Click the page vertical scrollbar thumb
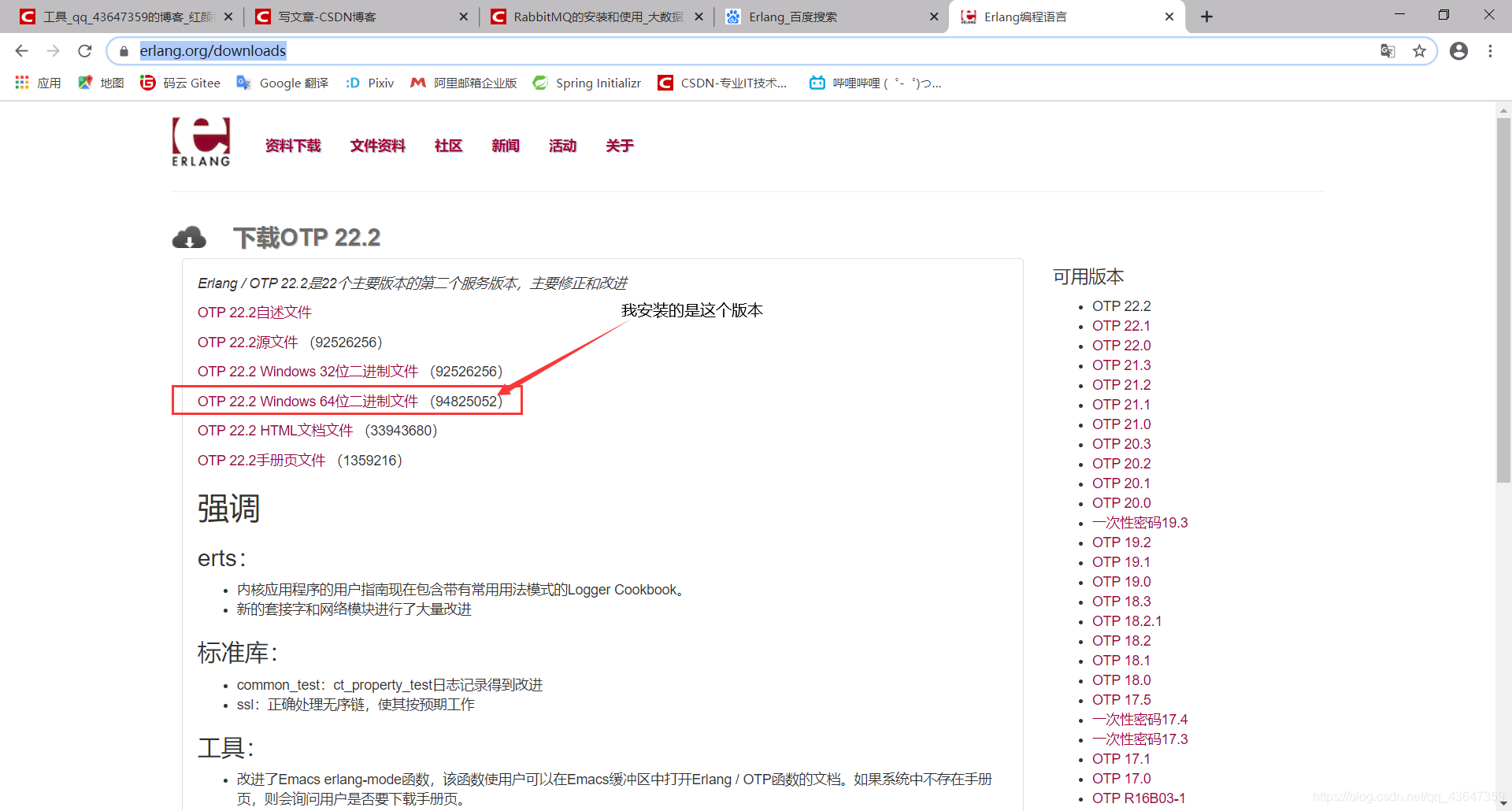The height and width of the screenshot is (811, 1512). pos(1503,299)
